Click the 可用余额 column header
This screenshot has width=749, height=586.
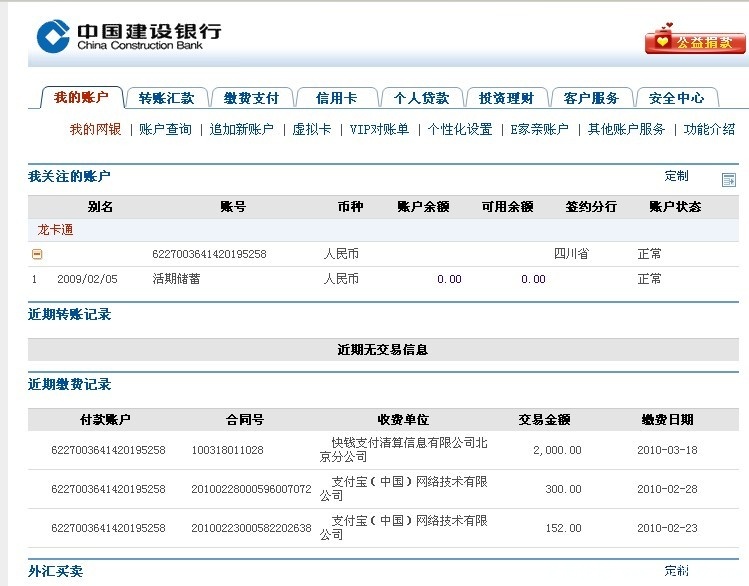tap(507, 207)
